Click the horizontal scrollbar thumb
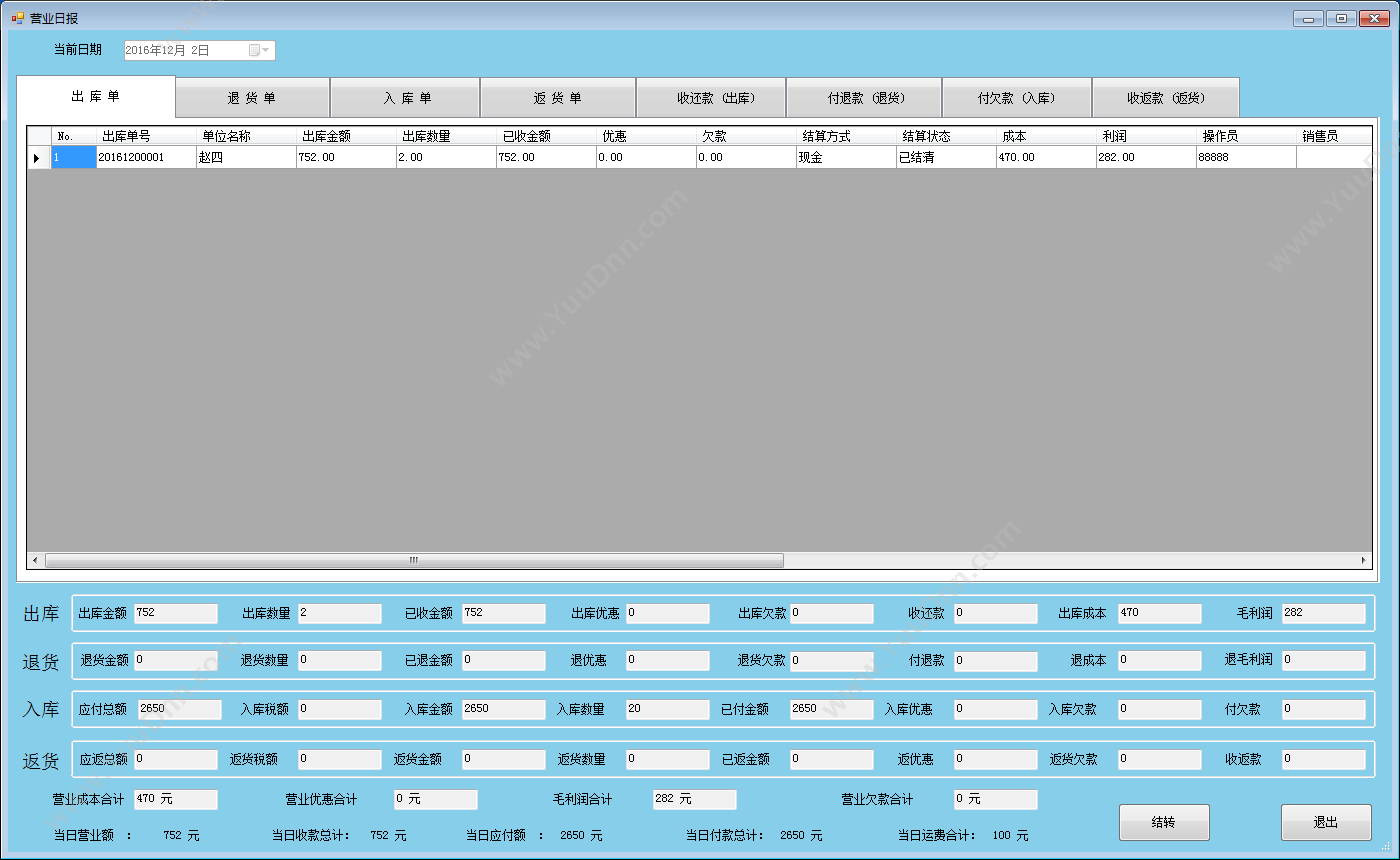 (x=414, y=561)
